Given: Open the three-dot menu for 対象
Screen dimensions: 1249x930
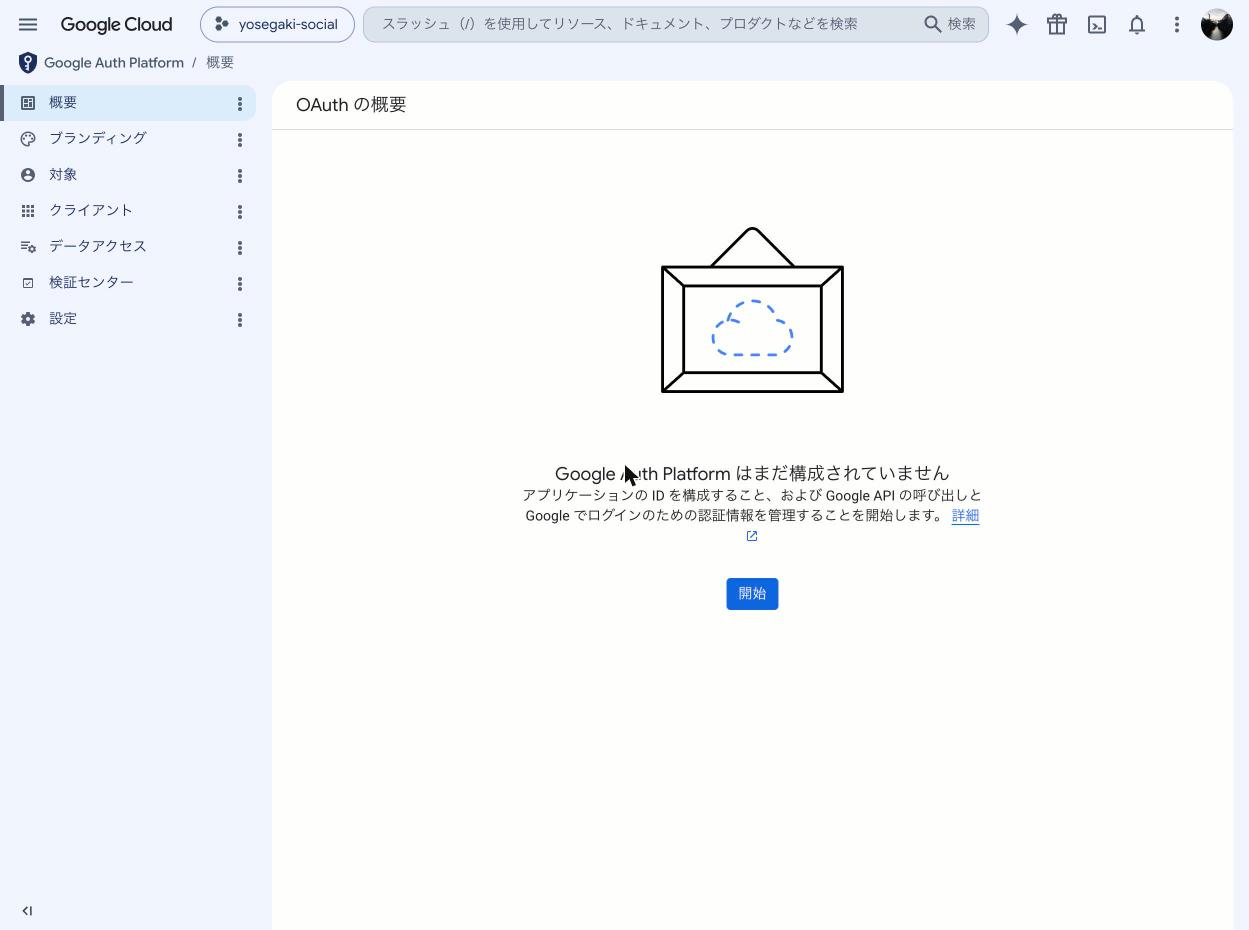Looking at the screenshot, I should pos(240,176).
